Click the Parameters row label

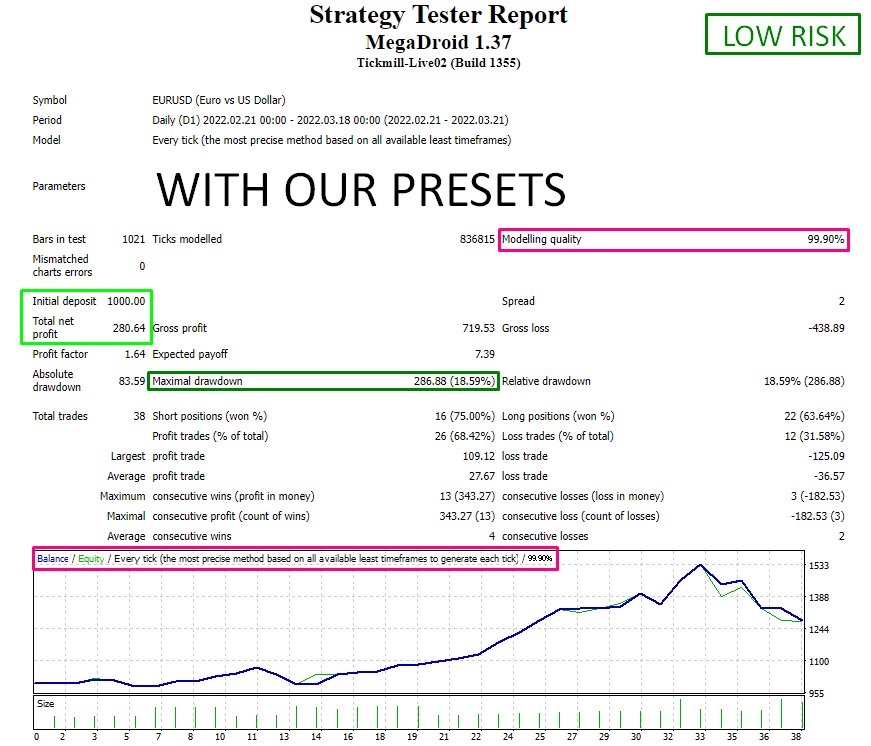[x=59, y=186]
